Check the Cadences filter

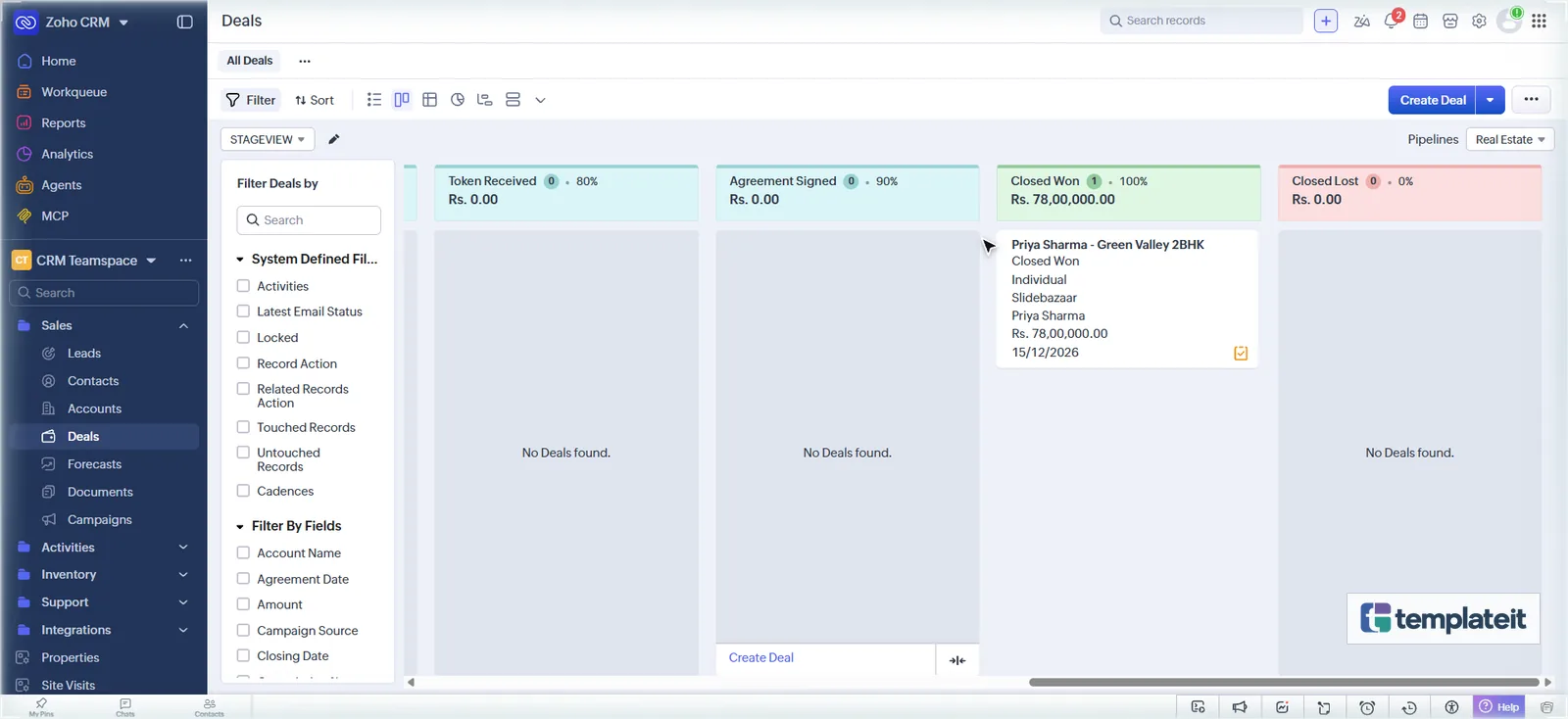click(x=243, y=491)
